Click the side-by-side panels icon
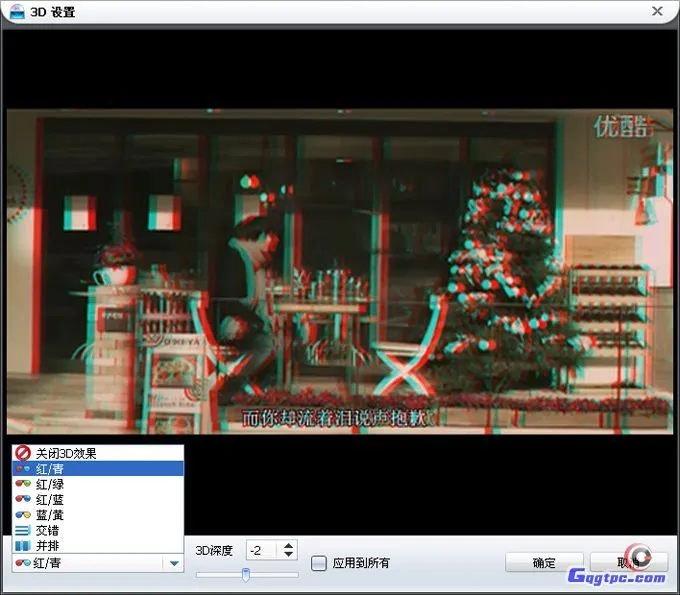This screenshot has width=680, height=595. pos(23,545)
